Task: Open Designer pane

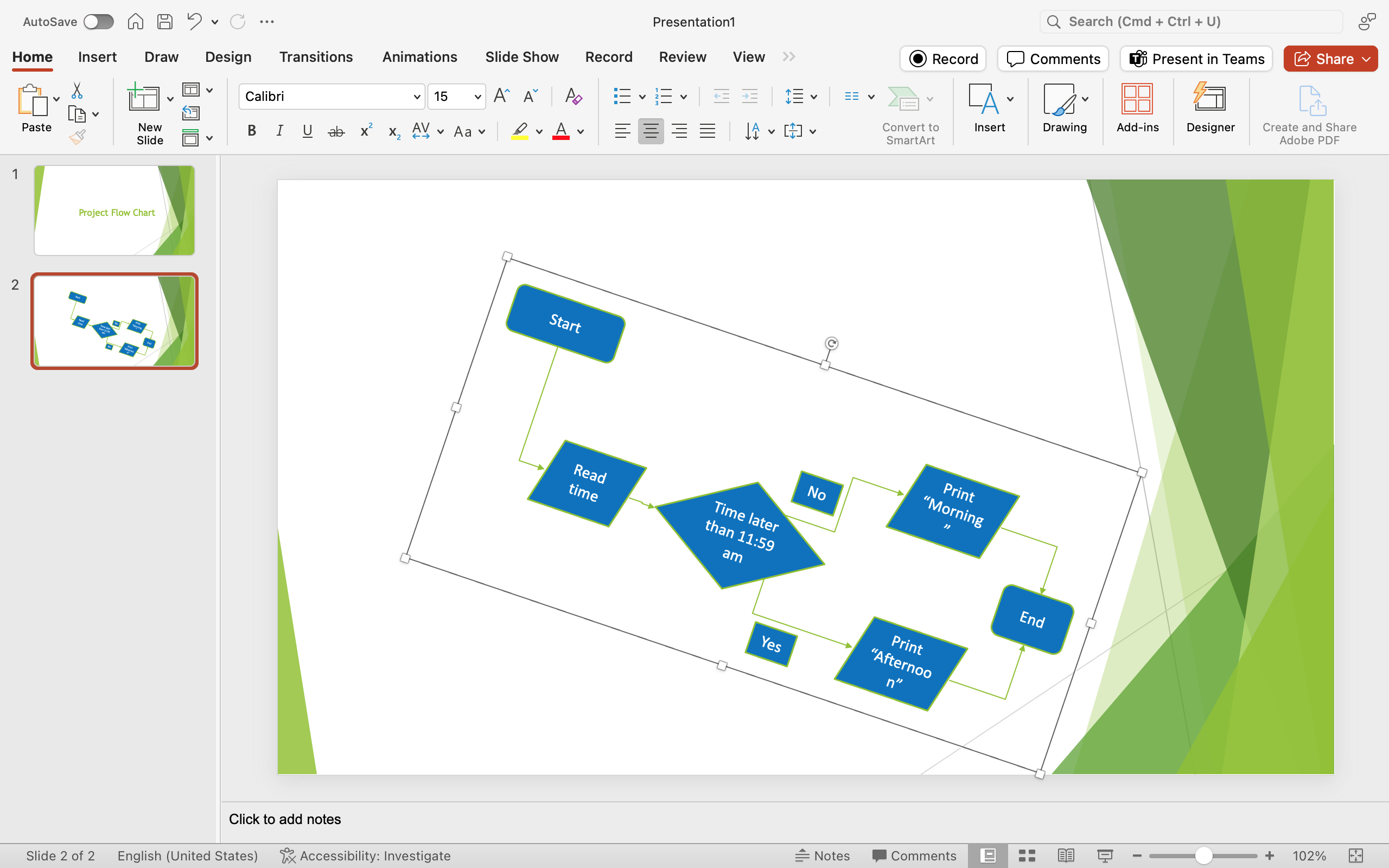Action: (x=1210, y=108)
